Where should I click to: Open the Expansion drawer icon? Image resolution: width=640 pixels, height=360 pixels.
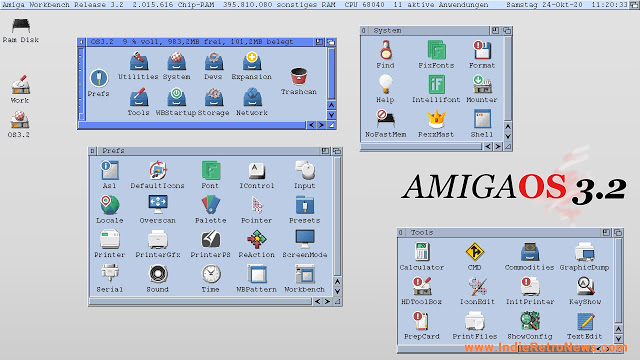(x=252, y=61)
